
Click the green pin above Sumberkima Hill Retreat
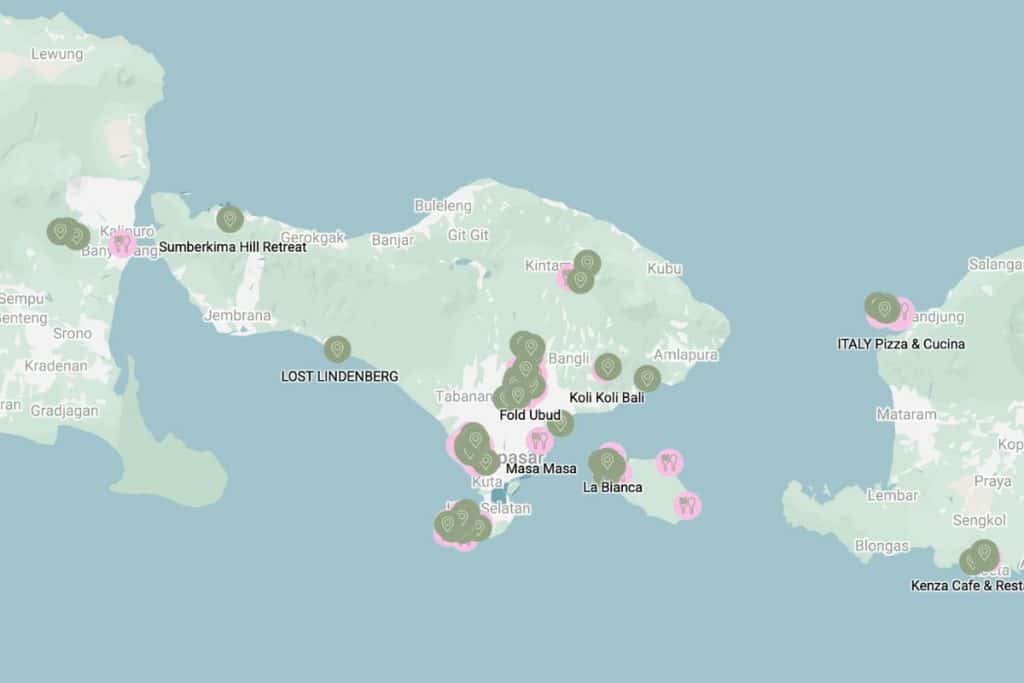click(230, 218)
